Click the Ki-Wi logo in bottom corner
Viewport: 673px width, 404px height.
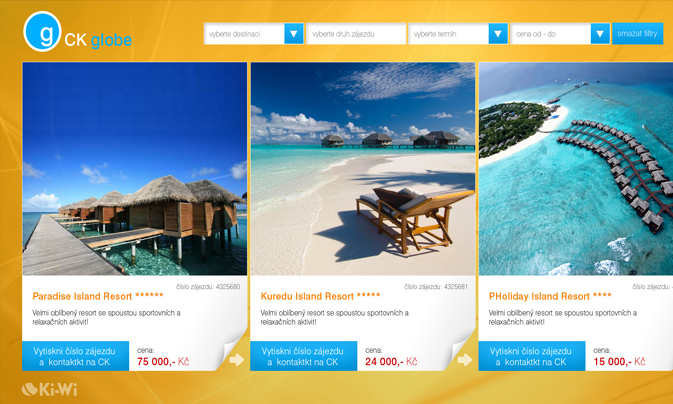tap(49, 389)
